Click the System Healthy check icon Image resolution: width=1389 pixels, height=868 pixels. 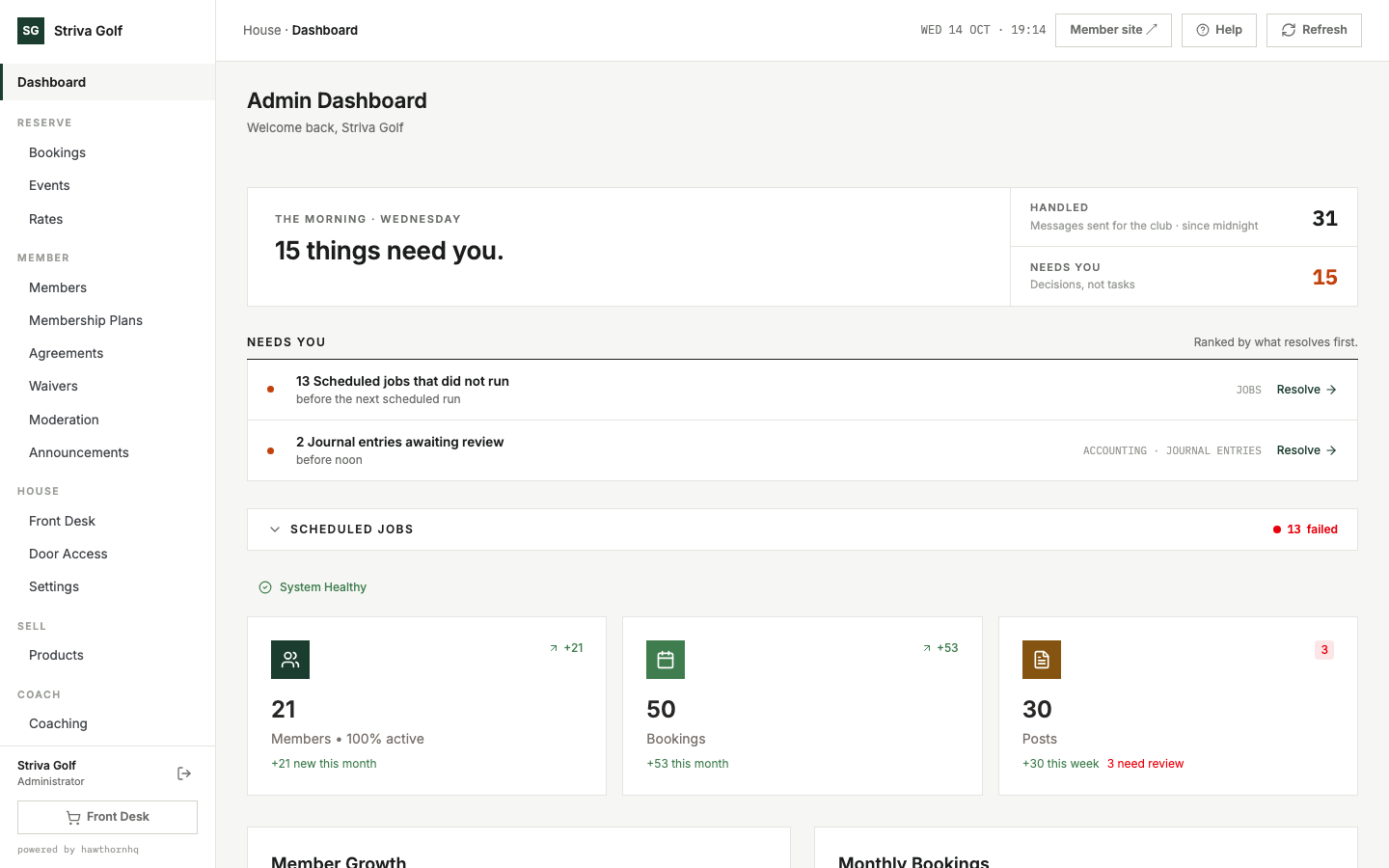coord(265,587)
